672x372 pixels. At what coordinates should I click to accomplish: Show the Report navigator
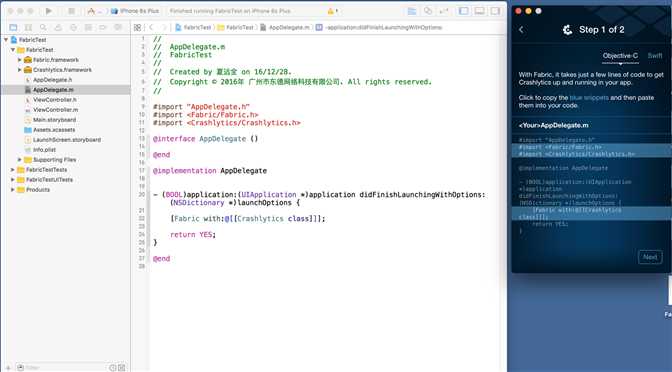coord(118,27)
